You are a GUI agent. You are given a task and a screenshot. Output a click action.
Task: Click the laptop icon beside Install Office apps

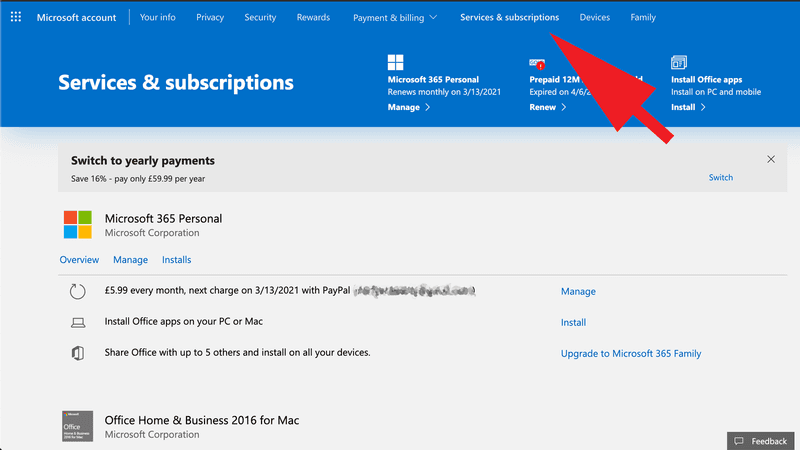pyautogui.click(x=78, y=322)
